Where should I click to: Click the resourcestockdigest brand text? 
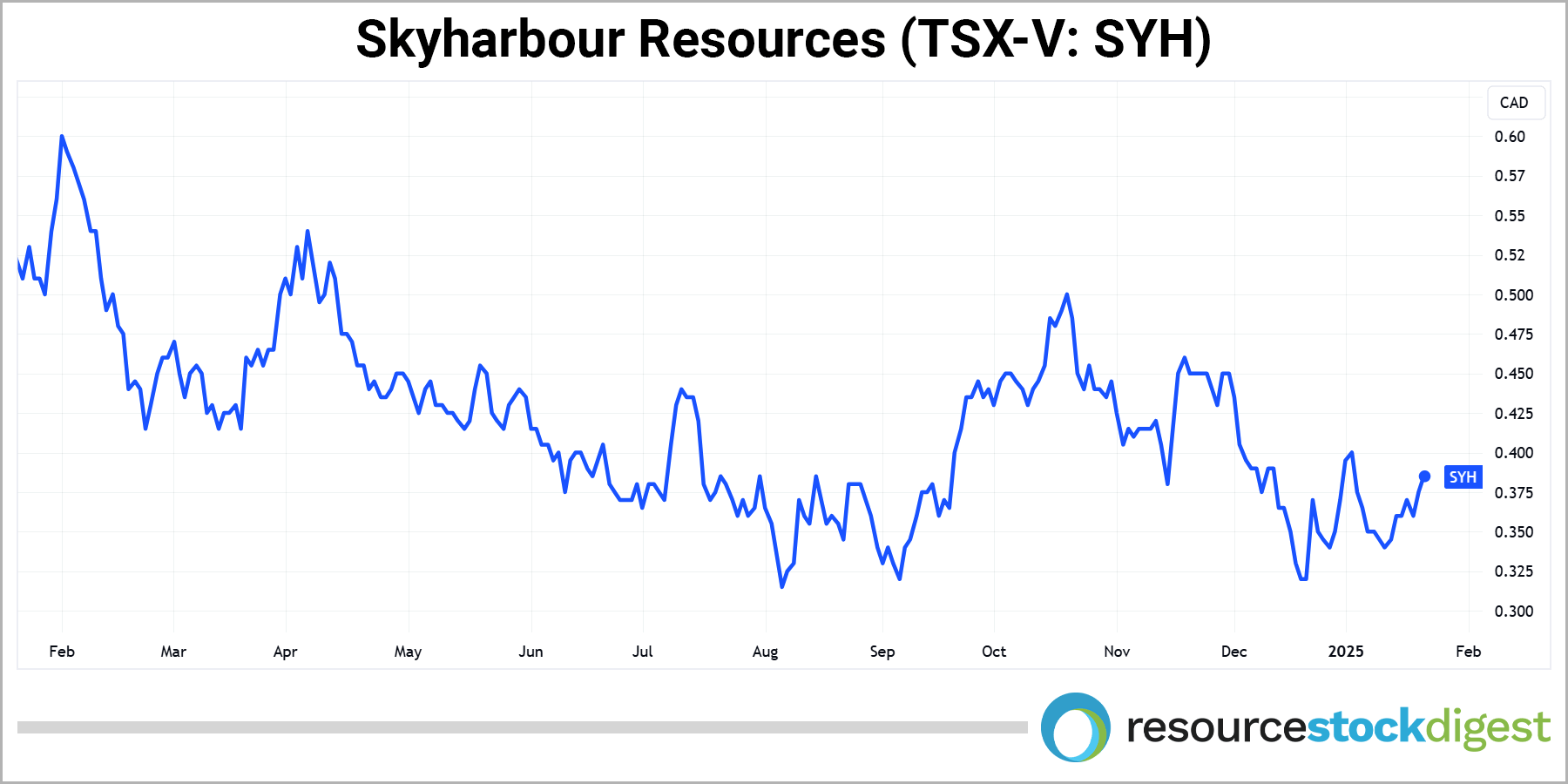1338,727
